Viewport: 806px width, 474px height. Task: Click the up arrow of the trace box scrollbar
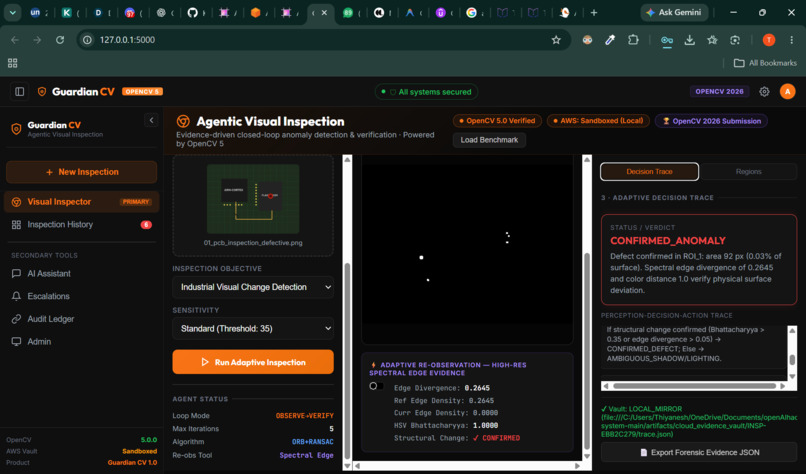click(792, 330)
